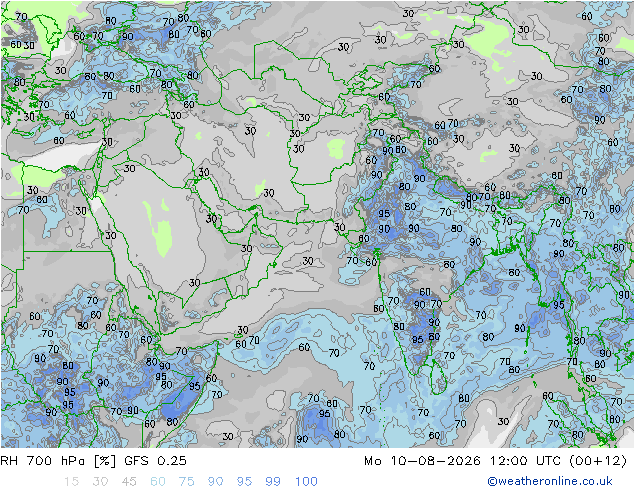Click the 'Mo 10-08-2026 12:00 UTC (00+12)' timestamp

click(495, 461)
